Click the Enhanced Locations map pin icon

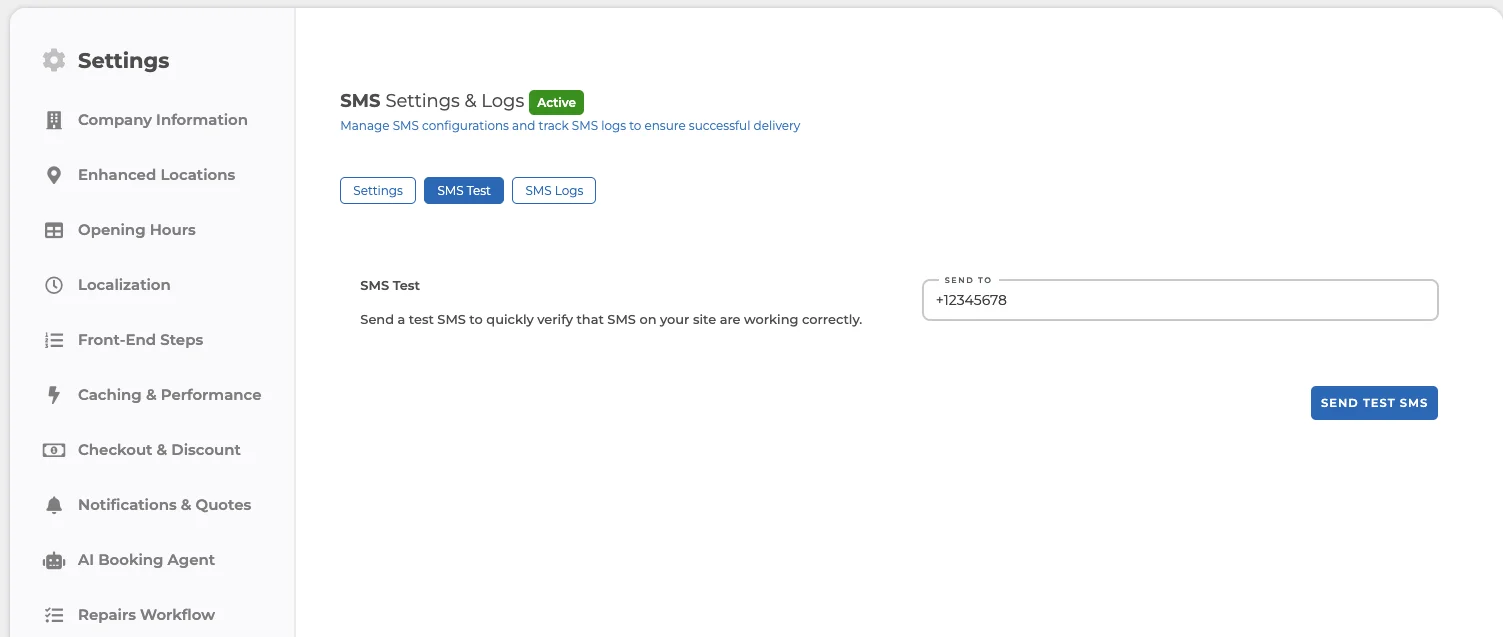(54, 175)
